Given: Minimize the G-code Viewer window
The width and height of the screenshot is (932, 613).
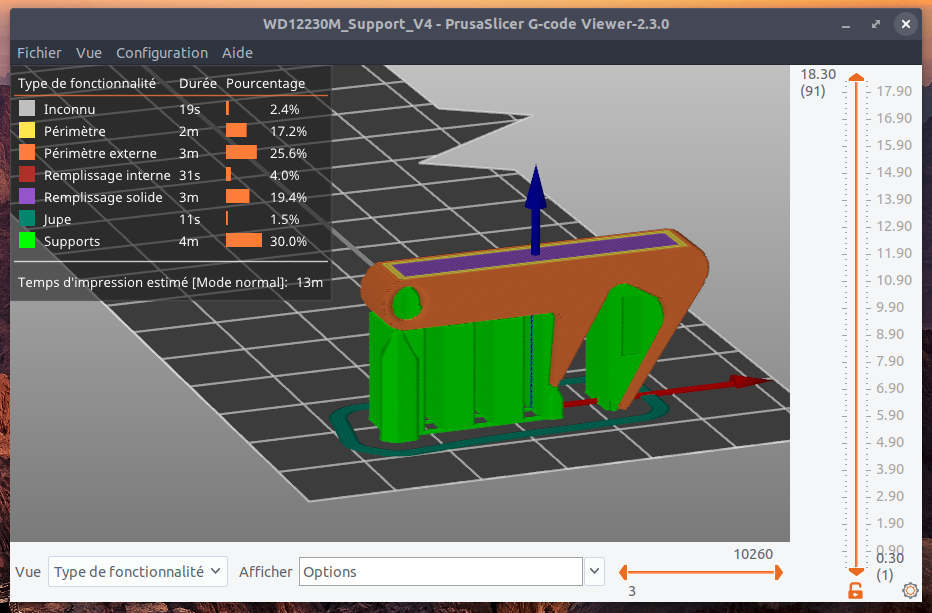Looking at the screenshot, I should 846,24.
